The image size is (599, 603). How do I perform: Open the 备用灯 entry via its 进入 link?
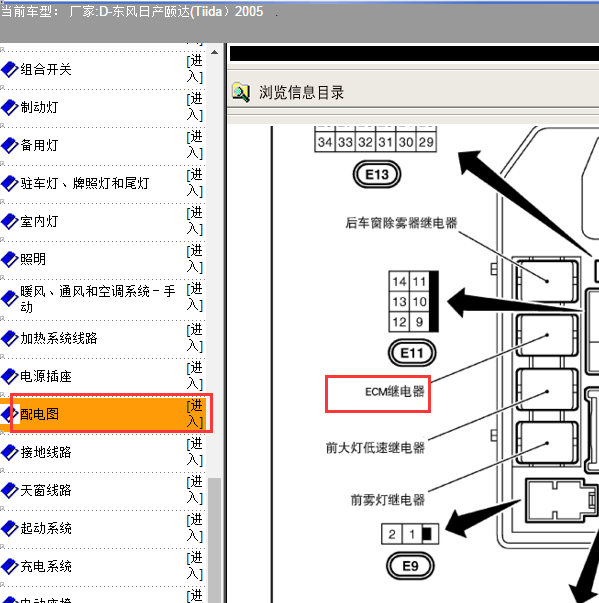tap(195, 145)
